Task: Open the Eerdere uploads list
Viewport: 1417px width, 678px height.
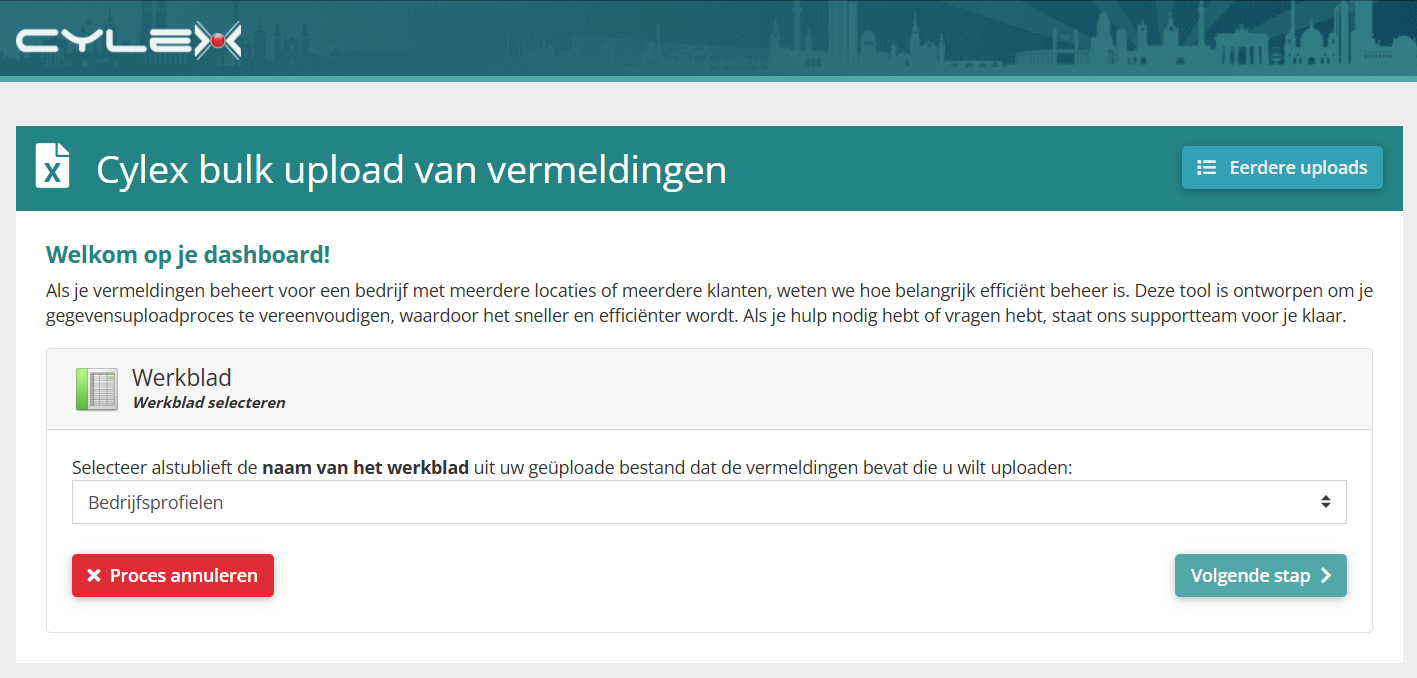Action: (1282, 168)
